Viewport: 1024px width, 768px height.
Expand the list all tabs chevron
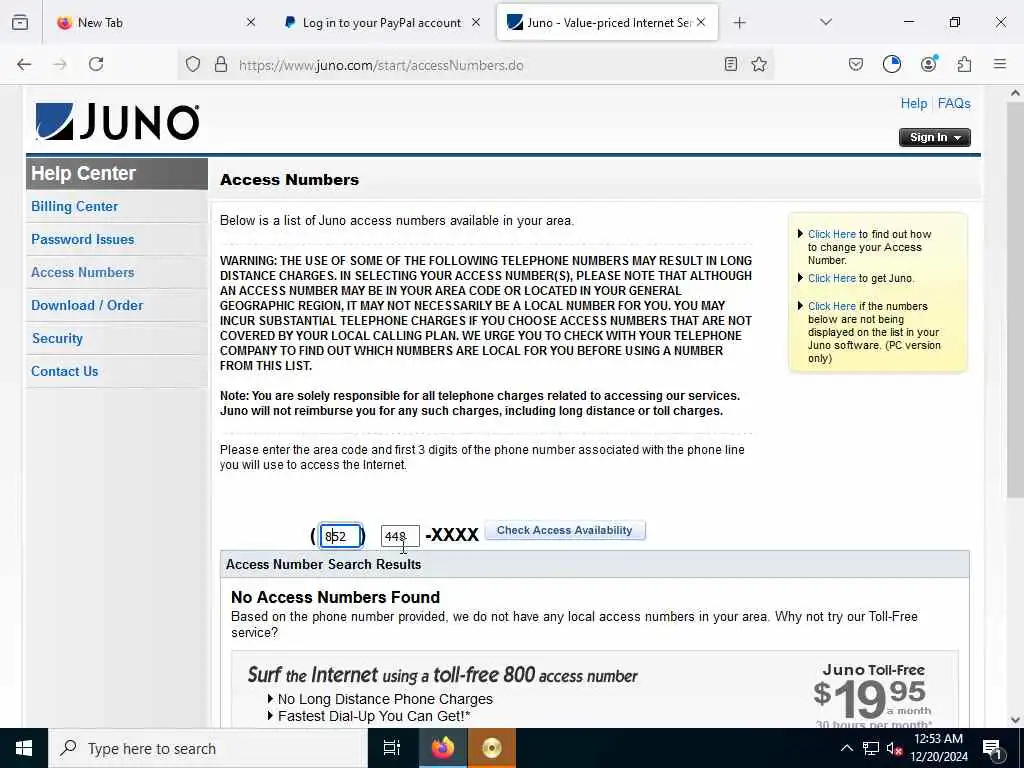click(x=826, y=22)
